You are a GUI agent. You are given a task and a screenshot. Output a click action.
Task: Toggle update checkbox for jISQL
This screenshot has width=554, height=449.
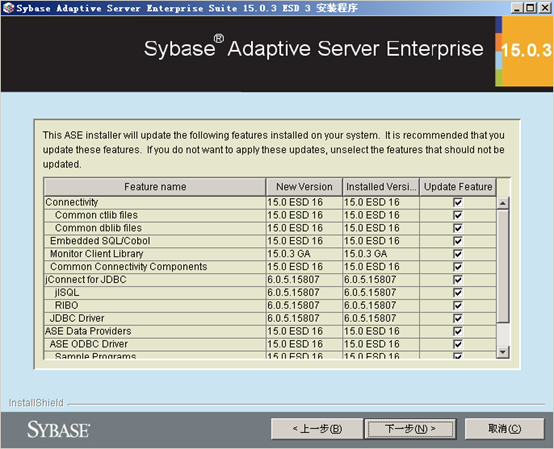(458, 293)
